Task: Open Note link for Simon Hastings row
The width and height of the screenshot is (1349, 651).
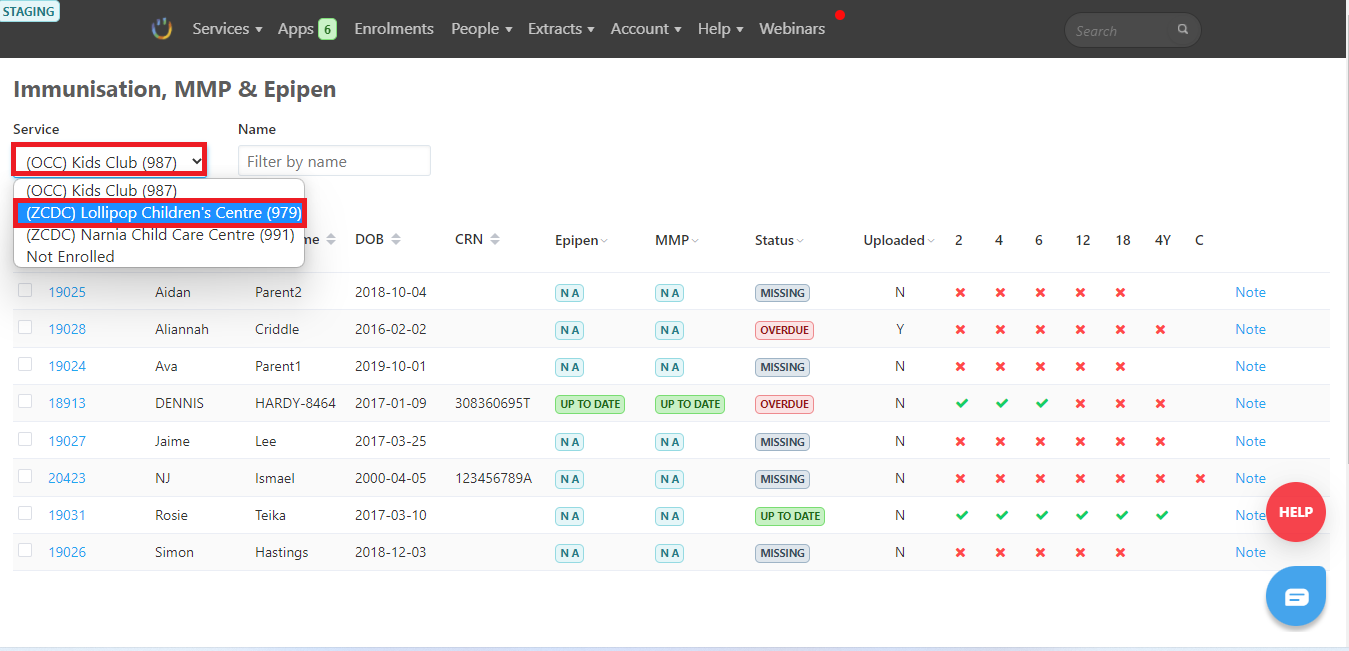Action: tap(1250, 553)
